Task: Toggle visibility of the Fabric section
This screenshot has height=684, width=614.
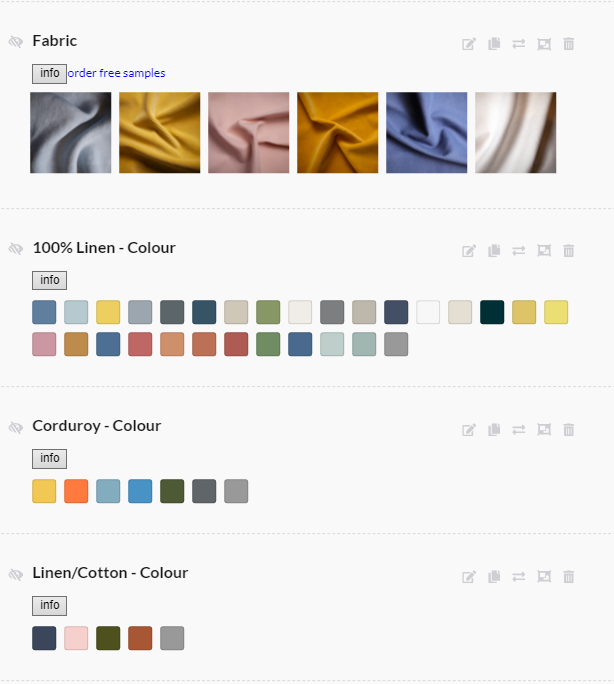Action: pos(16,42)
